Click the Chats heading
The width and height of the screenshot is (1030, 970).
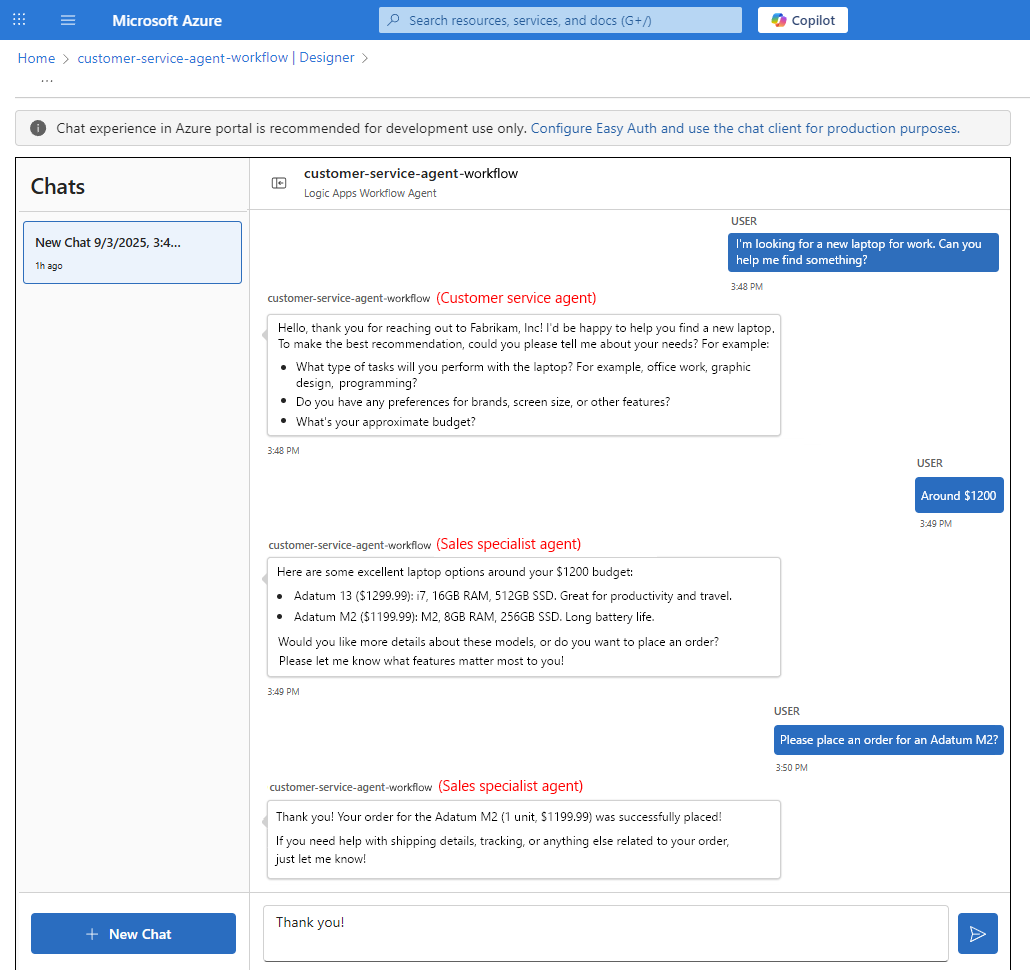(x=58, y=187)
